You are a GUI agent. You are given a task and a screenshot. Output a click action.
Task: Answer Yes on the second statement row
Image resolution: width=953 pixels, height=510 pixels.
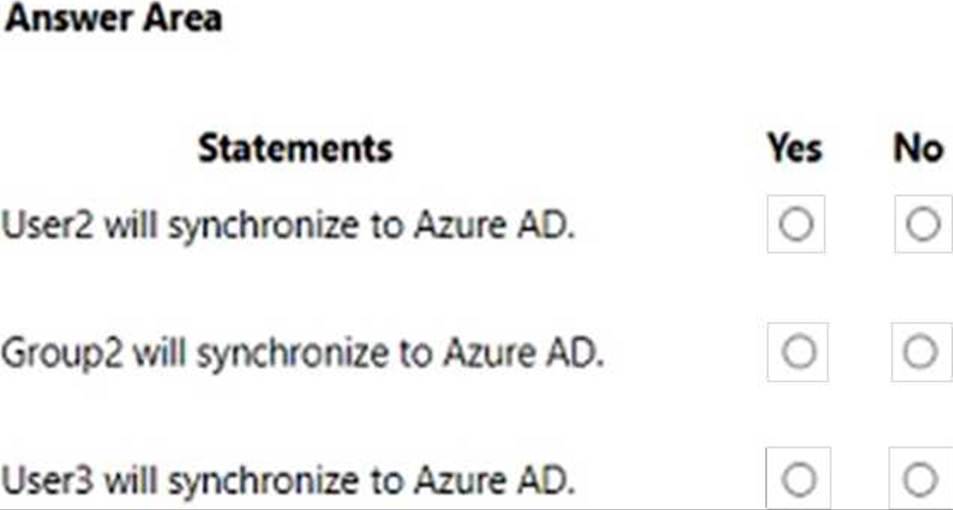click(797, 352)
